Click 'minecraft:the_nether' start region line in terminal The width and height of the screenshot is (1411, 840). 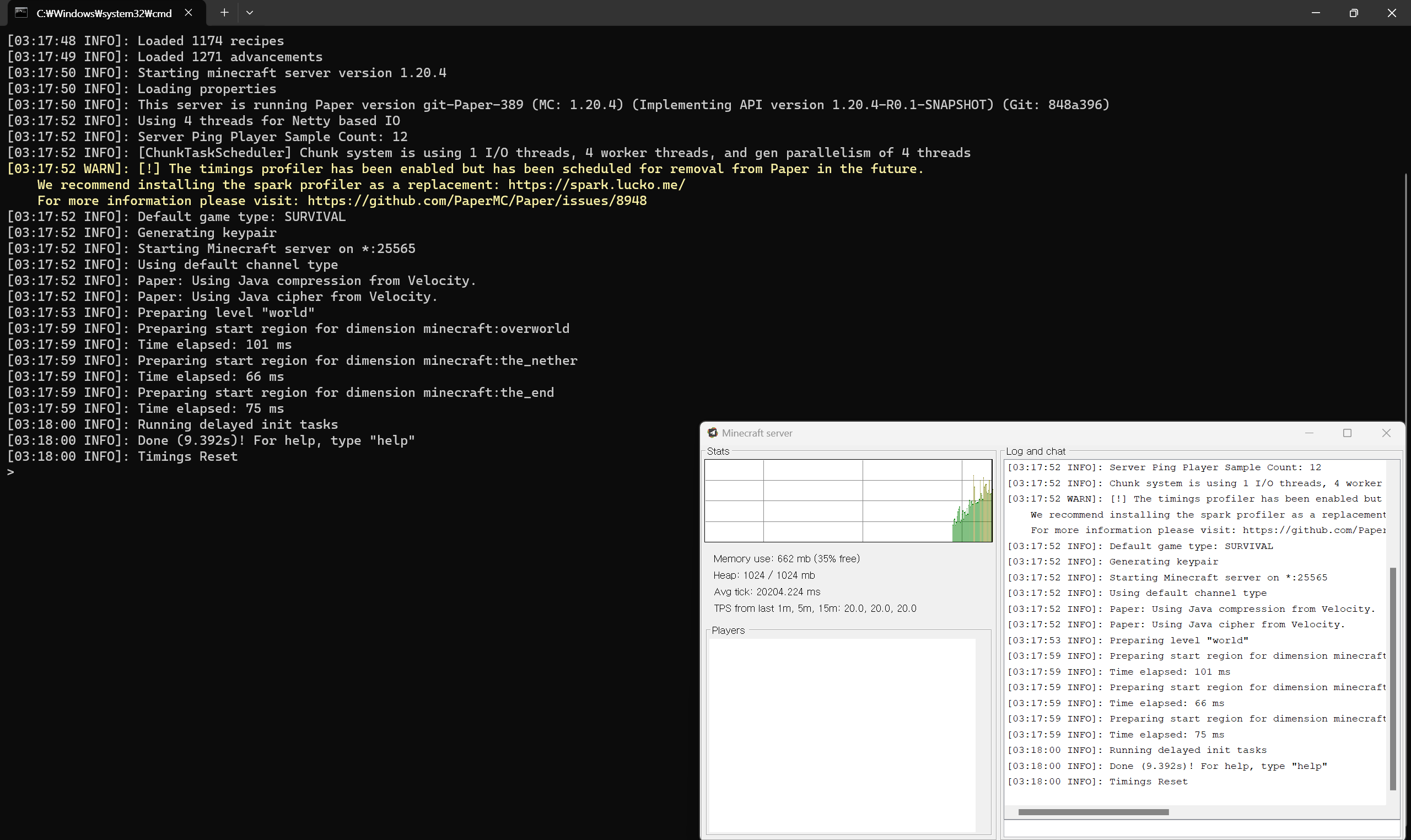click(x=292, y=360)
